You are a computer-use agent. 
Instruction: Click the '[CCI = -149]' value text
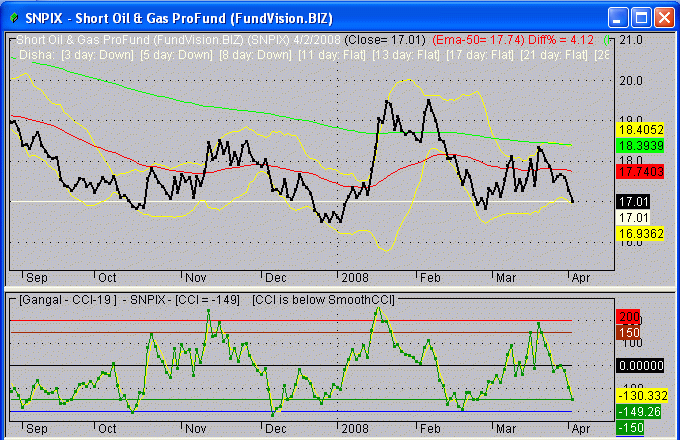(207, 300)
